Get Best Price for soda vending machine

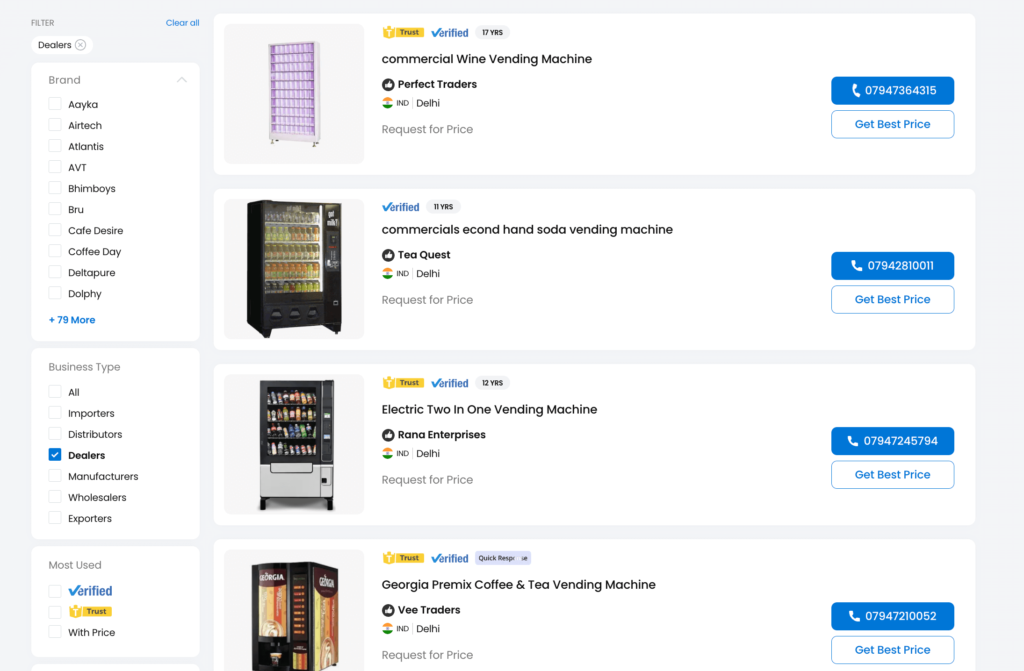[892, 299]
